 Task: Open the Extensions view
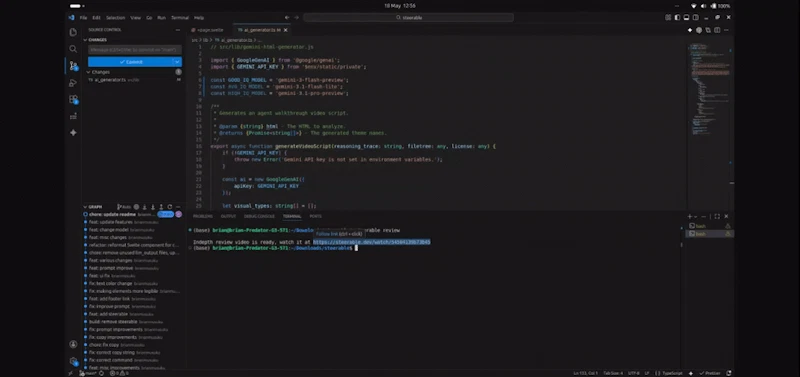point(73,99)
